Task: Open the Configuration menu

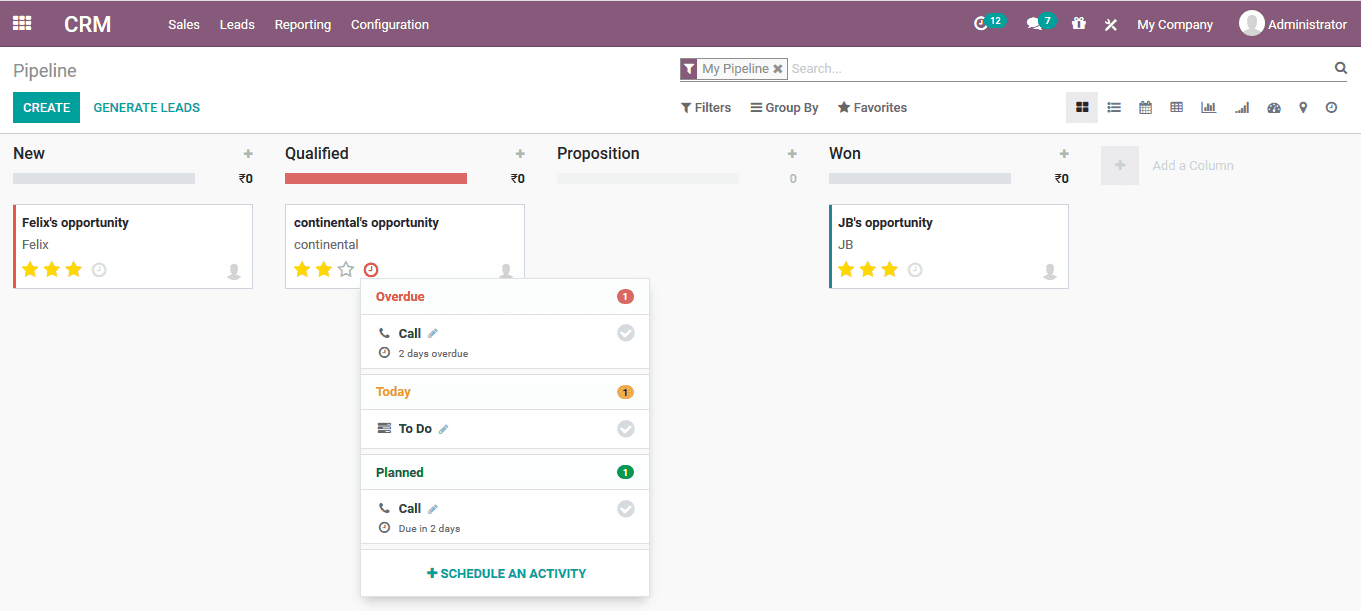Action: click(x=389, y=24)
